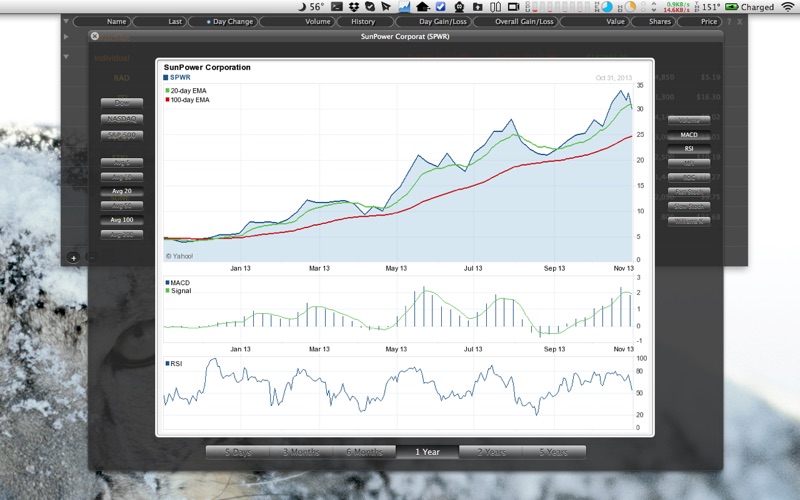
Task: Click the question mark help icon
Action: (x=729, y=21)
